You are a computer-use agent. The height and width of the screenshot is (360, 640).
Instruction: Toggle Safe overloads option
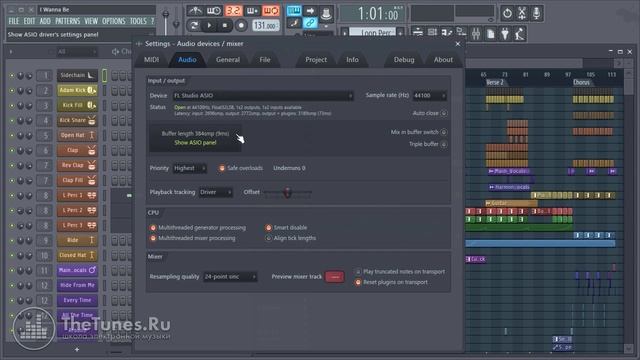(x=222, y=168)
